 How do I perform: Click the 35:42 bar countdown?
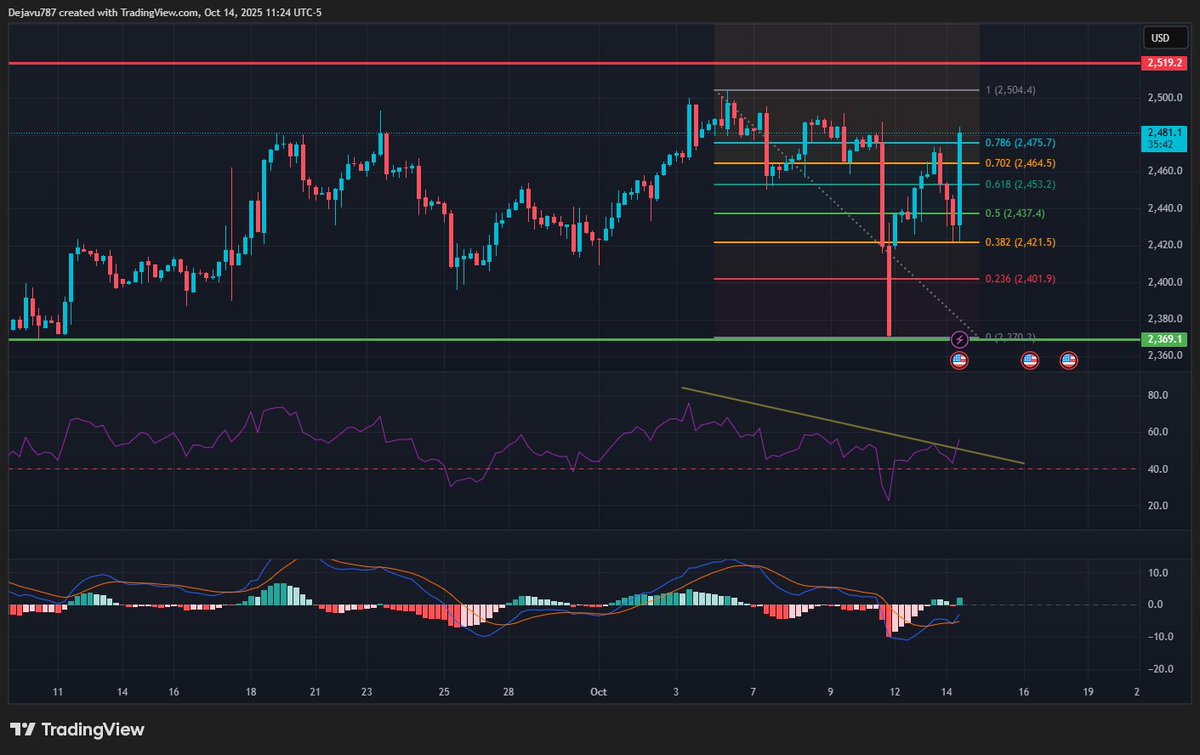[x=1160, y=144]
